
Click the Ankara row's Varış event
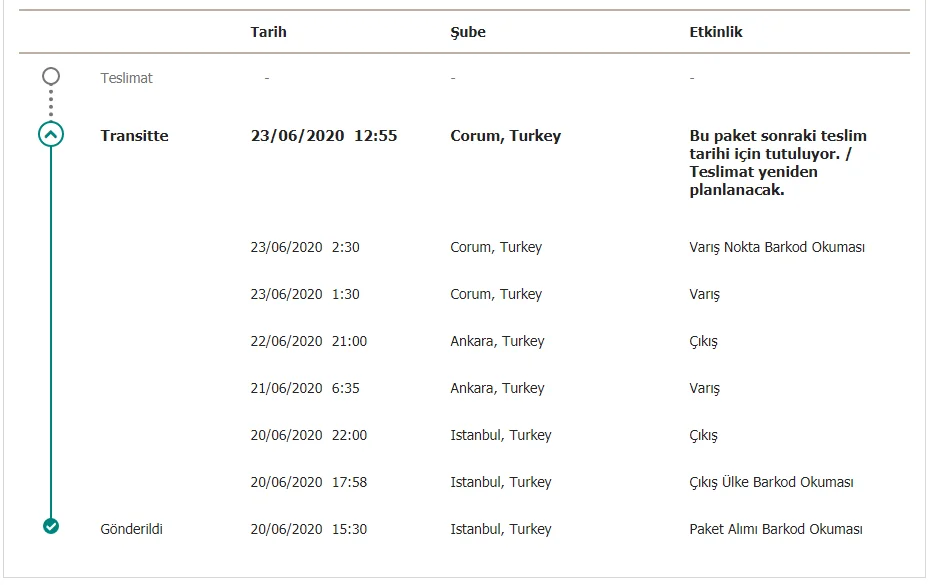[x=704, y=388]
